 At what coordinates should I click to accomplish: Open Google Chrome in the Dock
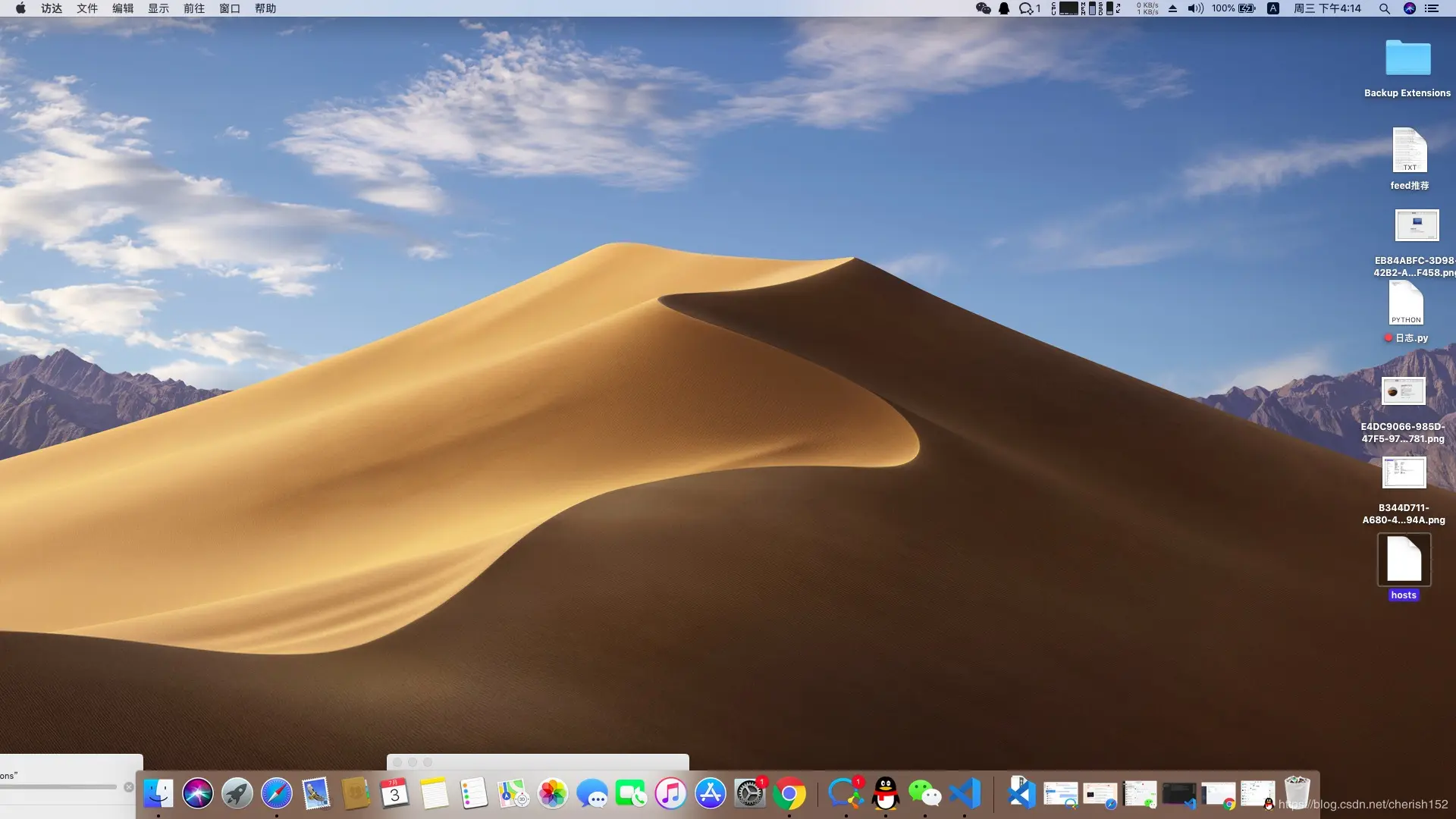(789, 794)
